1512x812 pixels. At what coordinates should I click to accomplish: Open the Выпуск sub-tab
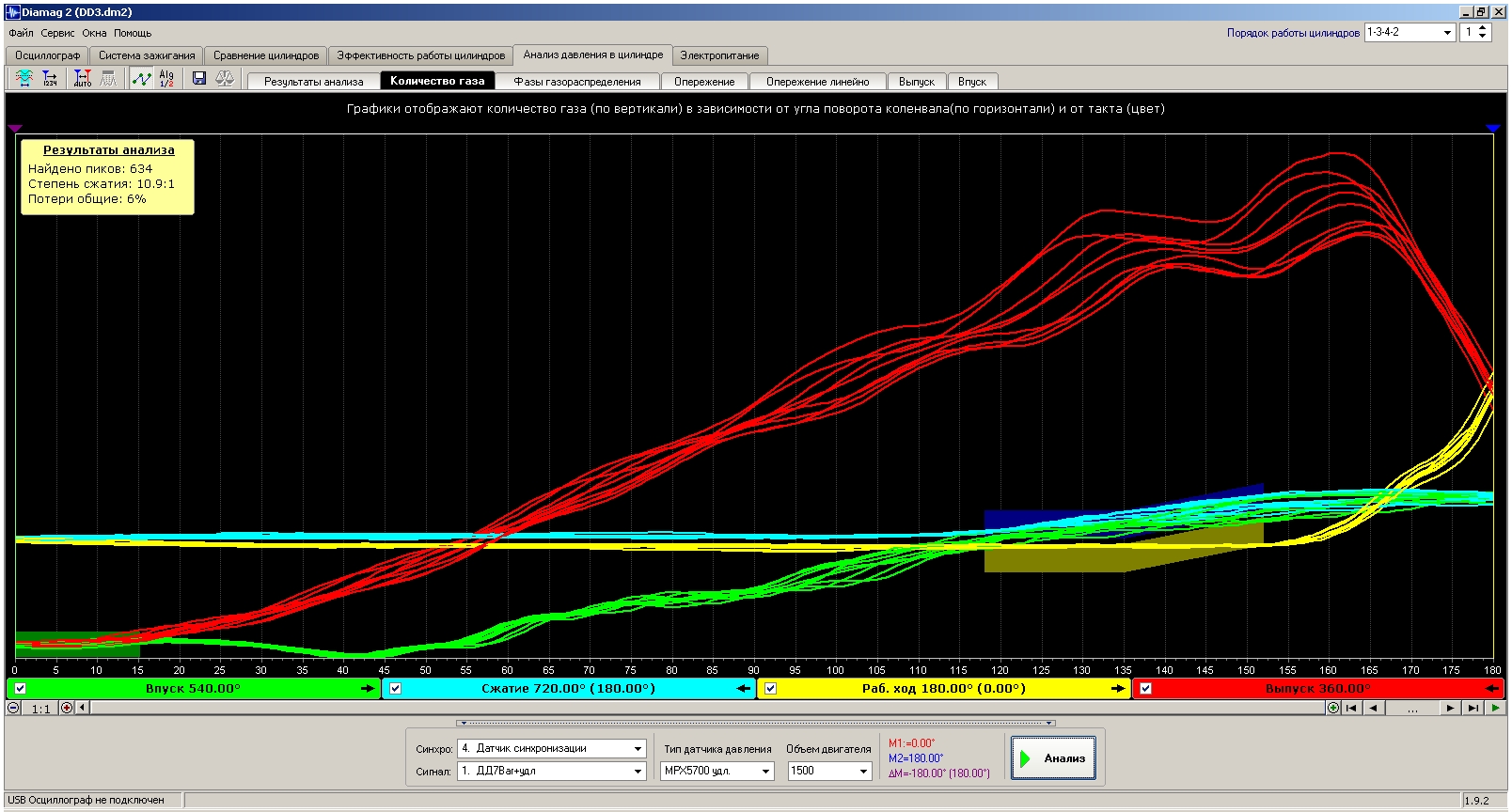[x=917, y=82]
